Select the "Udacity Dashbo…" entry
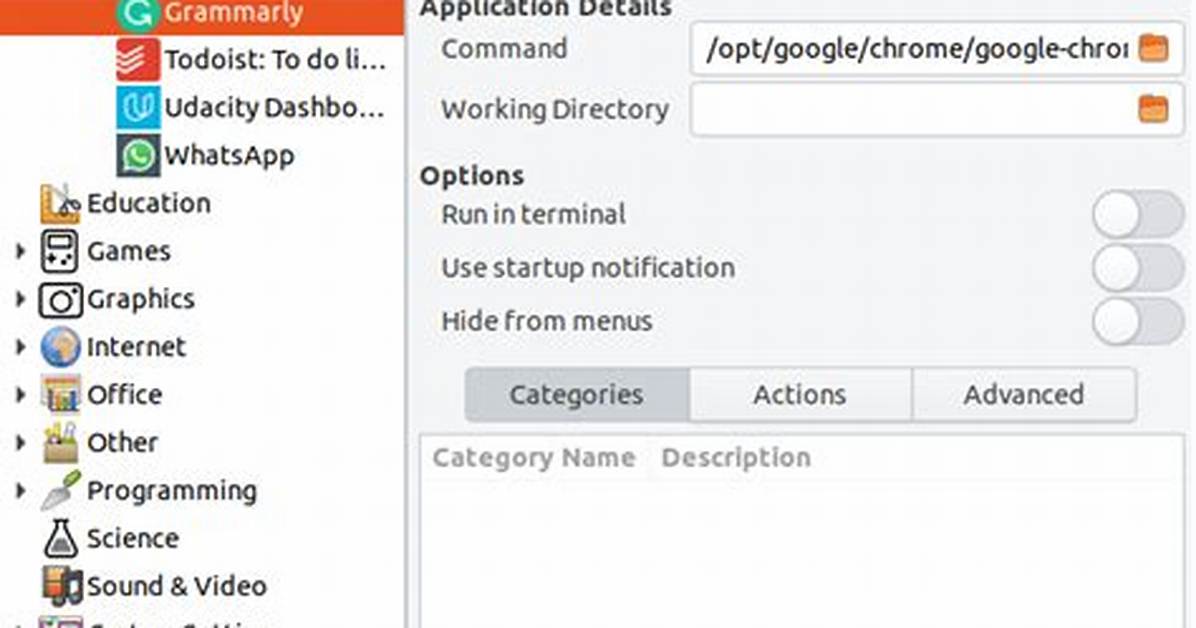Image resolution: width=1196 pixels, height=628 pixels. pos(275,108)
